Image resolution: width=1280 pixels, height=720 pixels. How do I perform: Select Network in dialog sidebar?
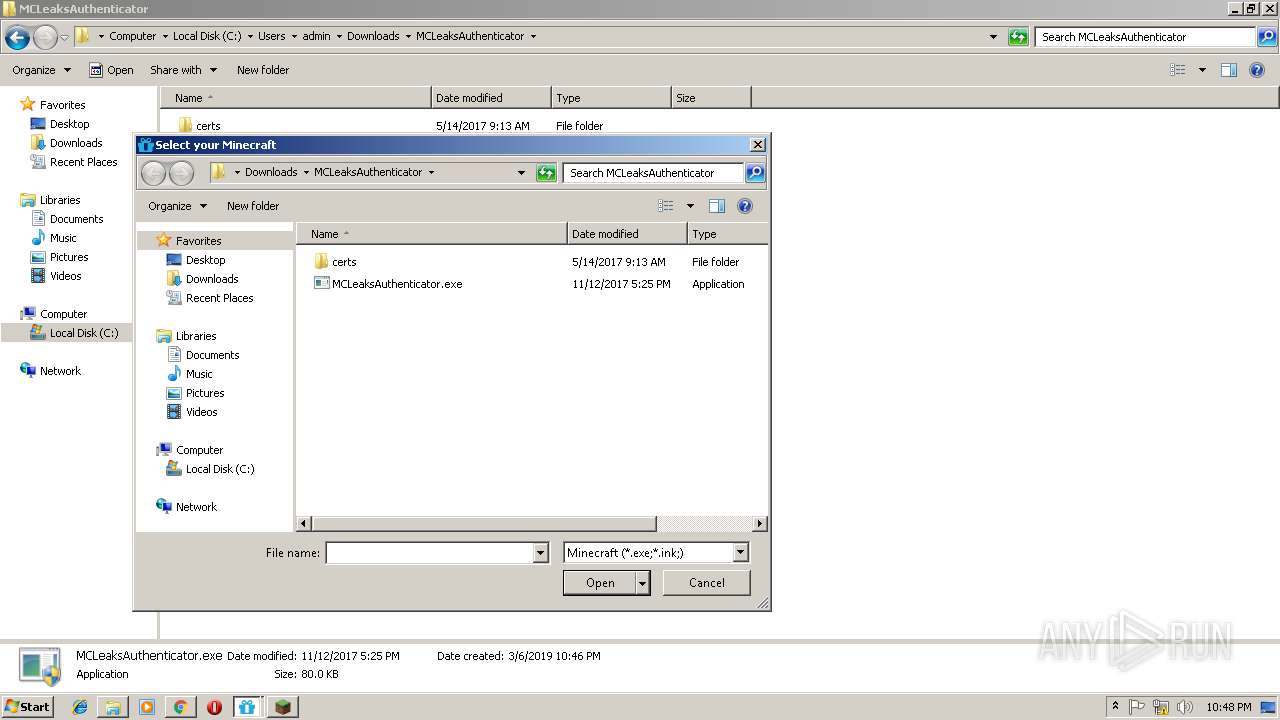(196, 507)
